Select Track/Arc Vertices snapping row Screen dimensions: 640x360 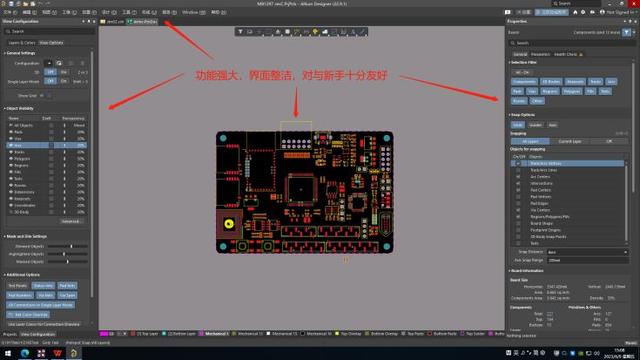(x=567, y=163)
